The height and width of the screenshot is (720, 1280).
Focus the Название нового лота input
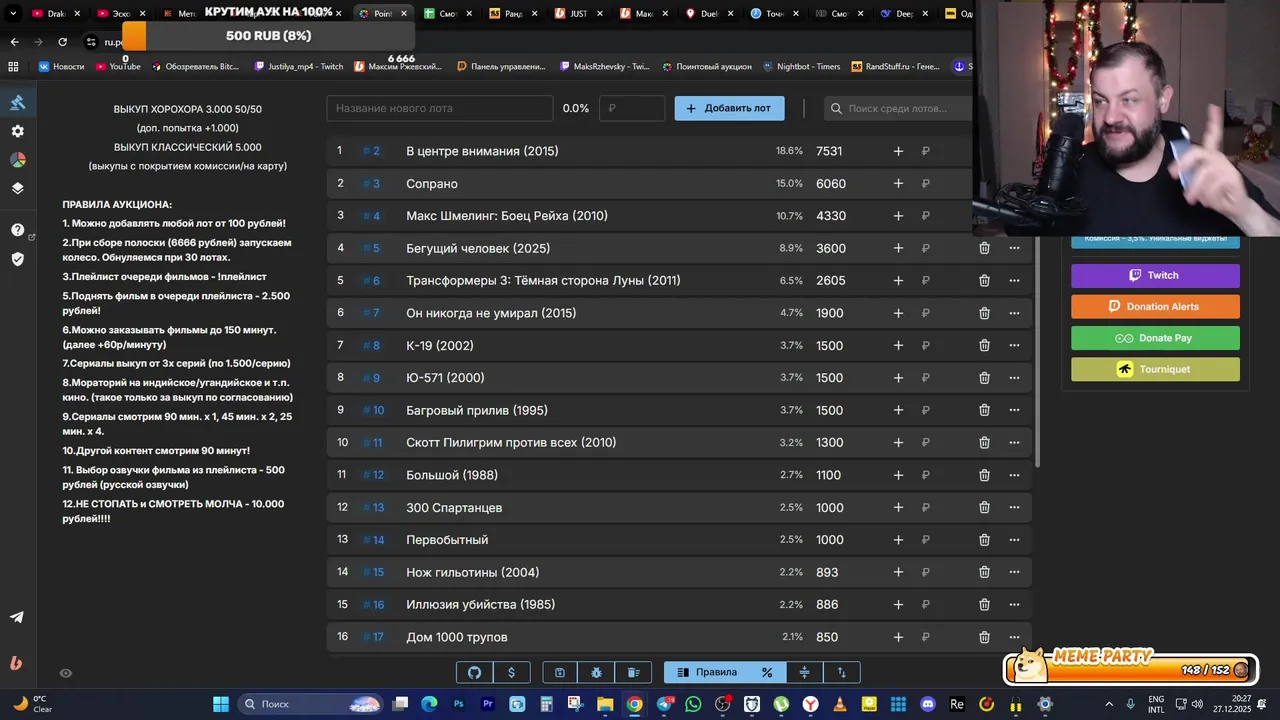440,108
